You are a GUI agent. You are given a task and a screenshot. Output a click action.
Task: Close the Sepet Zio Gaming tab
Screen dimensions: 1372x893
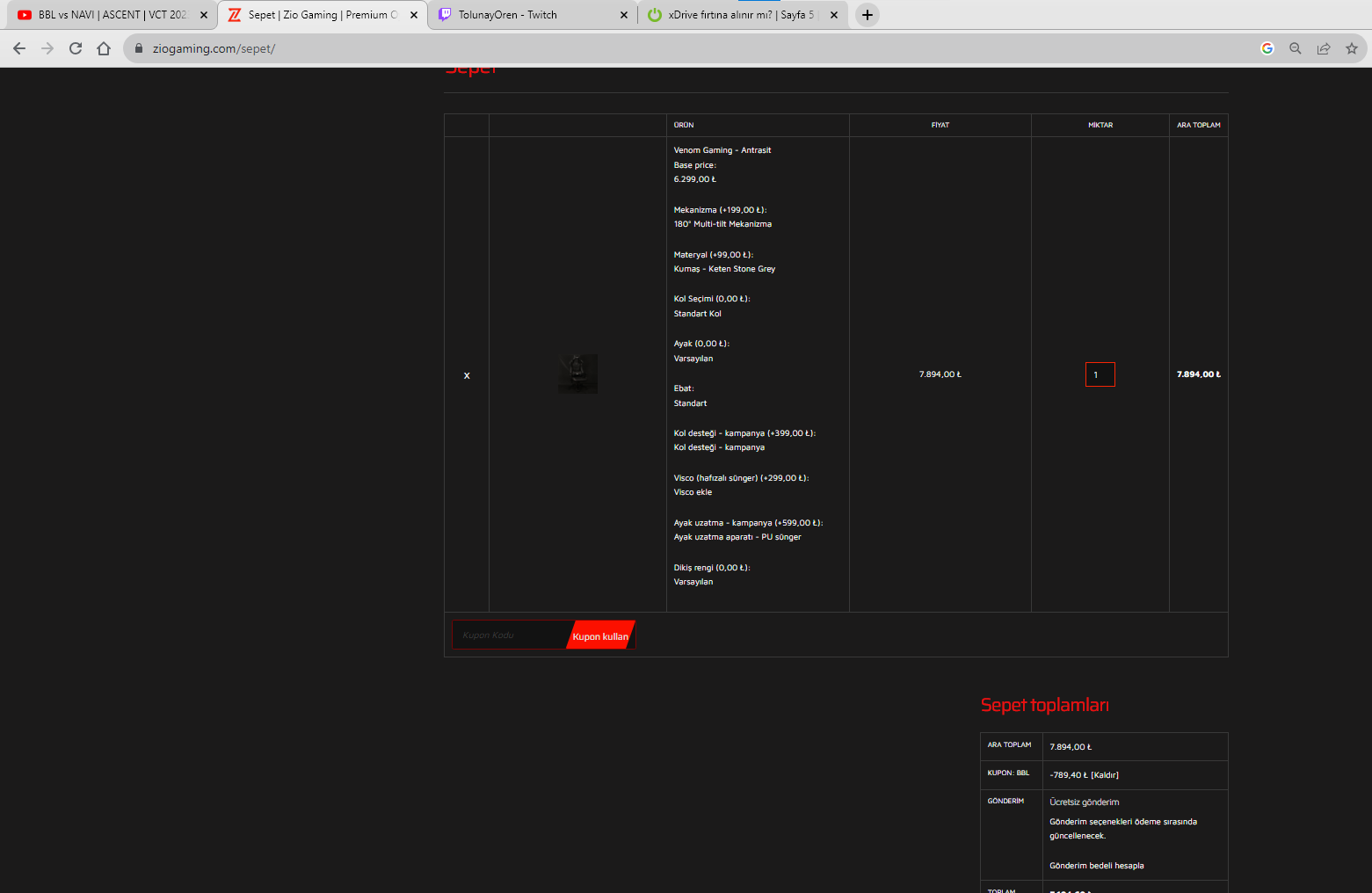pos(414,15)
